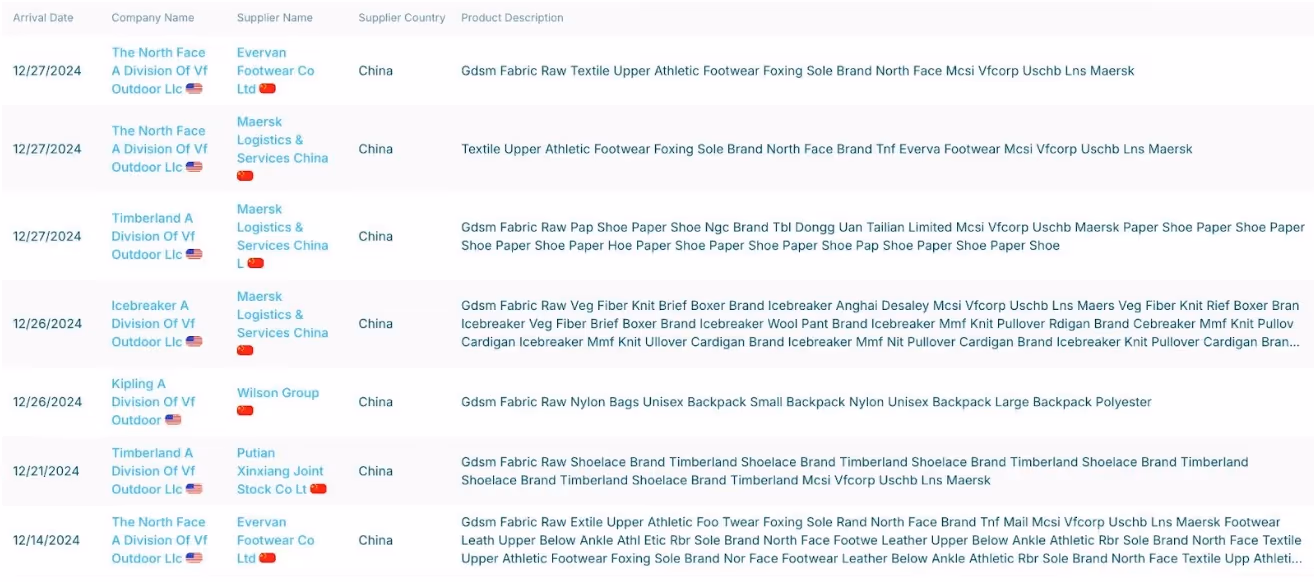Image resolution: width=1314 pixels, height=582 pixels.
Task: Open The North Face company in the 12/14/2024 row
Action: tap(159, 540)
